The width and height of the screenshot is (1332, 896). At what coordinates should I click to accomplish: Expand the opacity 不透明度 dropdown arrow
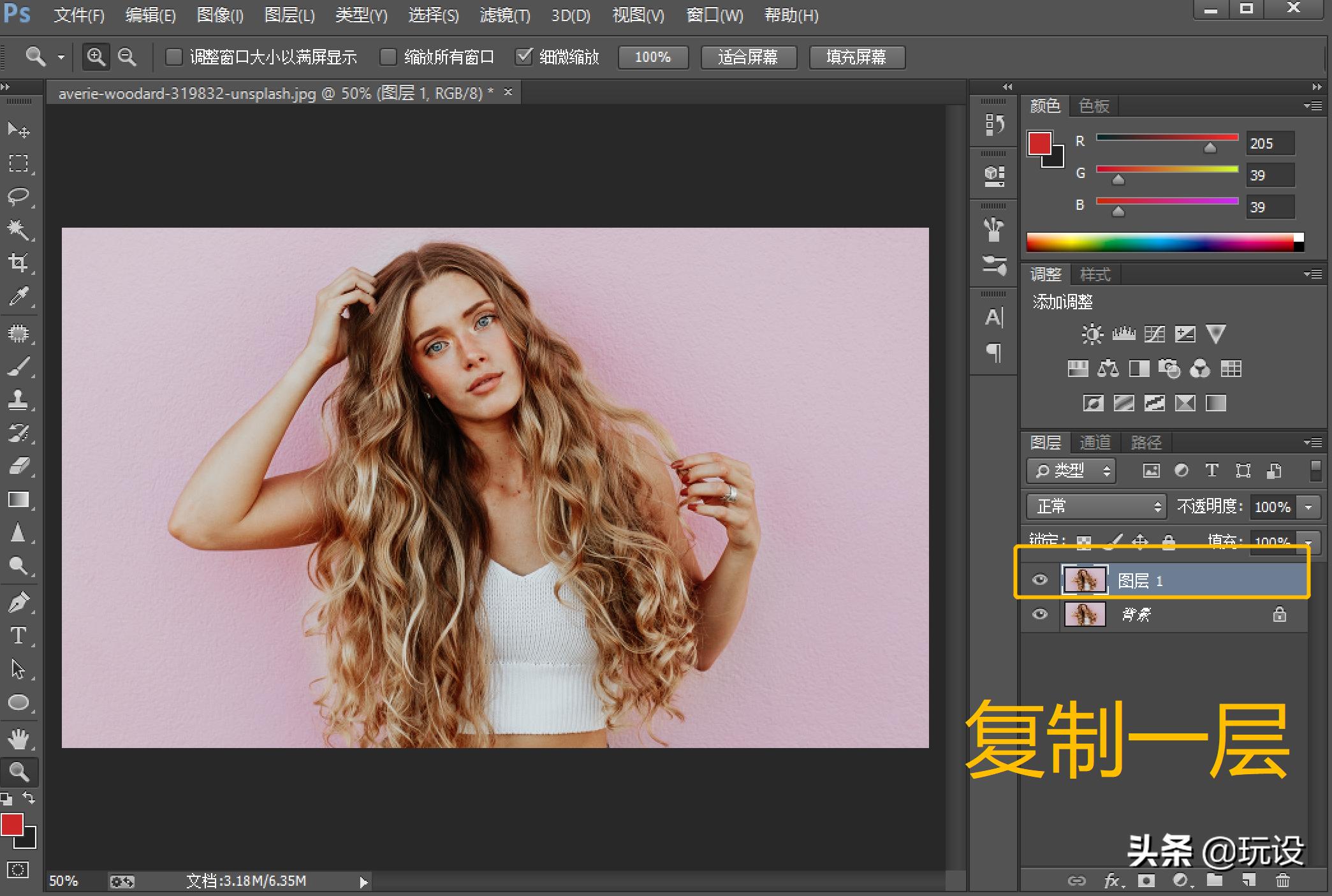(1308, 507)
